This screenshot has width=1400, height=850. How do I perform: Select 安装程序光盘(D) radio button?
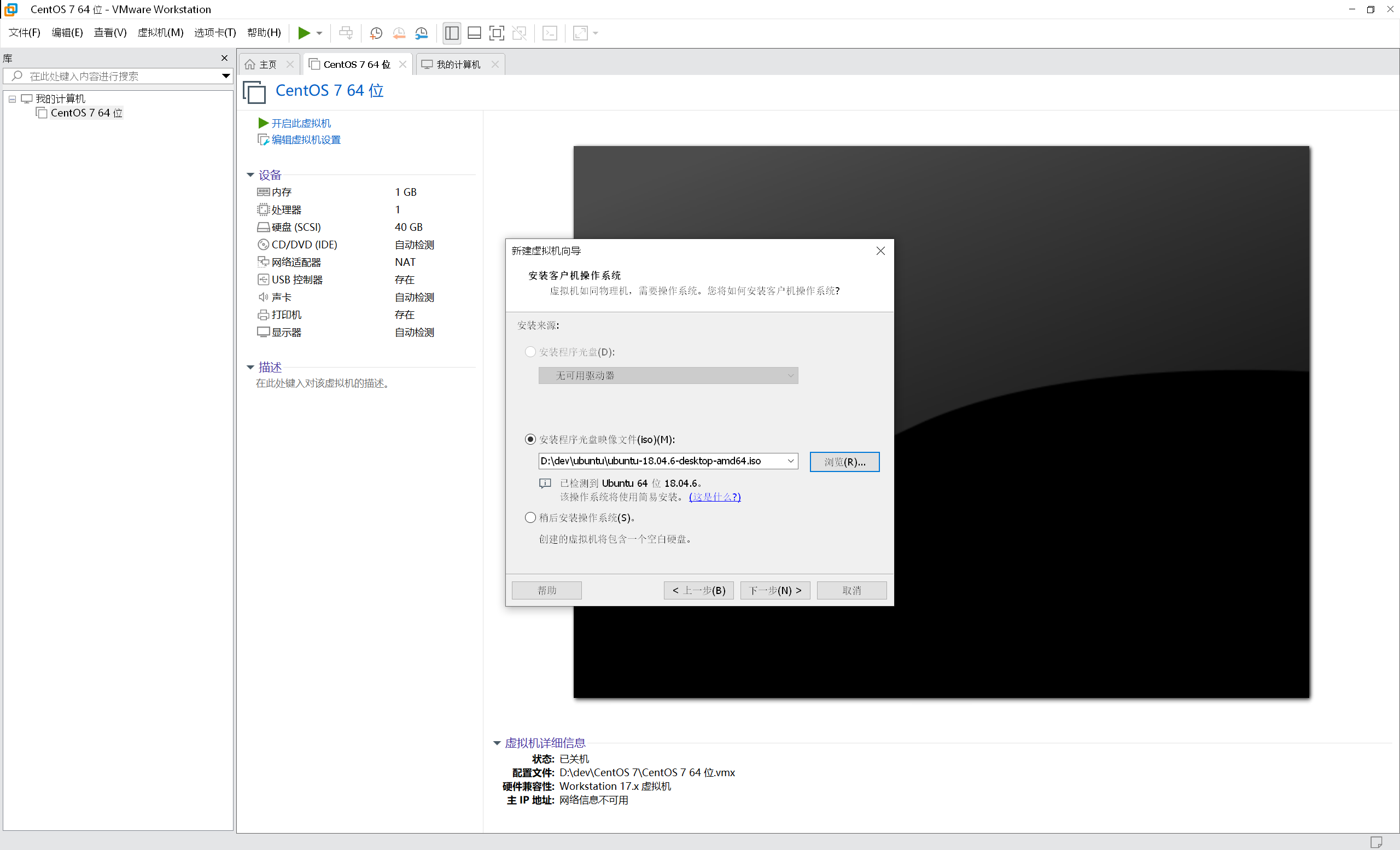530,352
